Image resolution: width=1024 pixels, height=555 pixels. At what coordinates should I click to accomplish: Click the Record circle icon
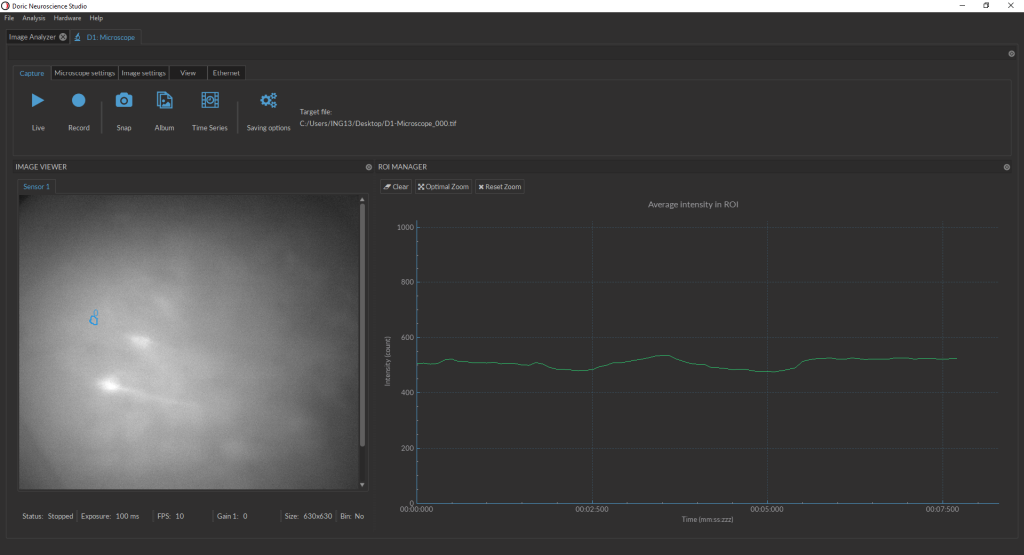[x=79, y=101]
